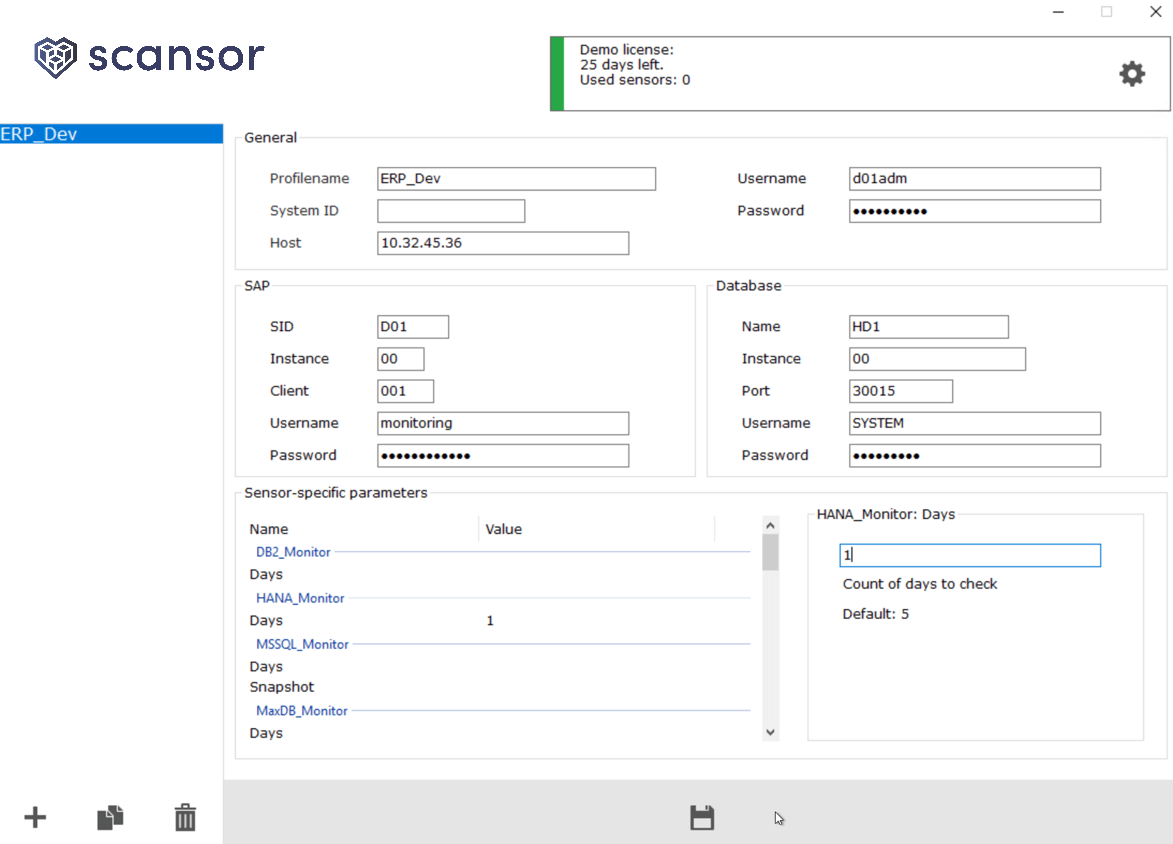Image resolution: width=1173 pixels, height=844 pixels.
Task: Add a new profile with plus icon
Action: click(35, 817)
